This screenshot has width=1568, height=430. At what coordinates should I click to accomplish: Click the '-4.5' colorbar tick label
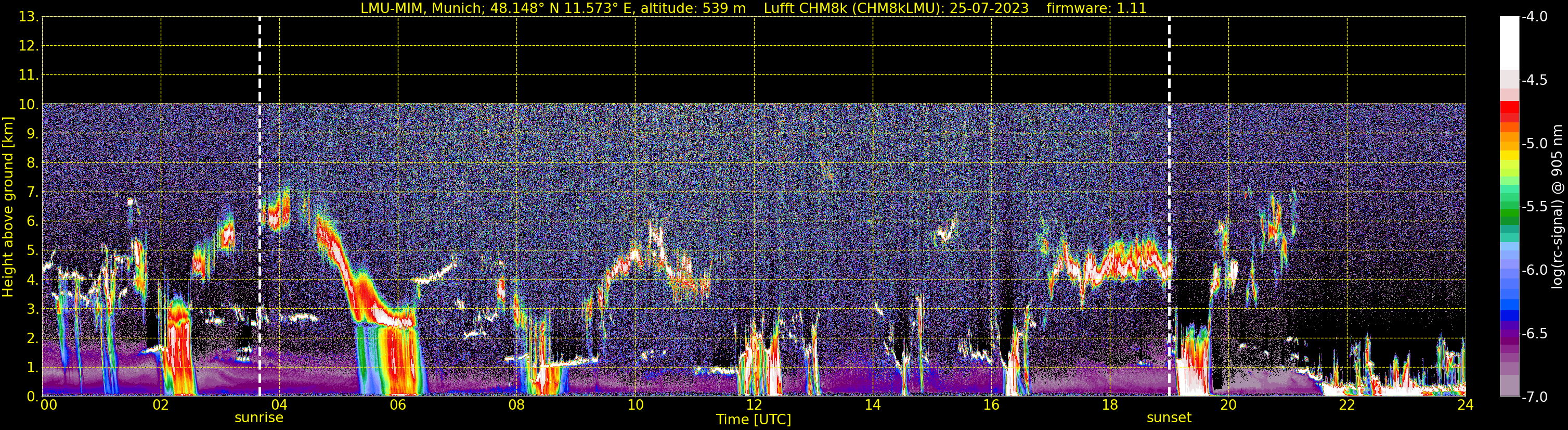1535,80
